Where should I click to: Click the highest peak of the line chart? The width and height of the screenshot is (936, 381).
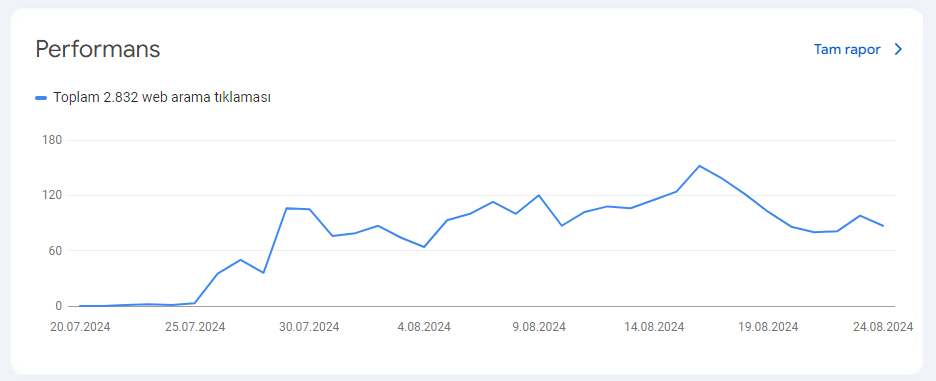[699, 165]
